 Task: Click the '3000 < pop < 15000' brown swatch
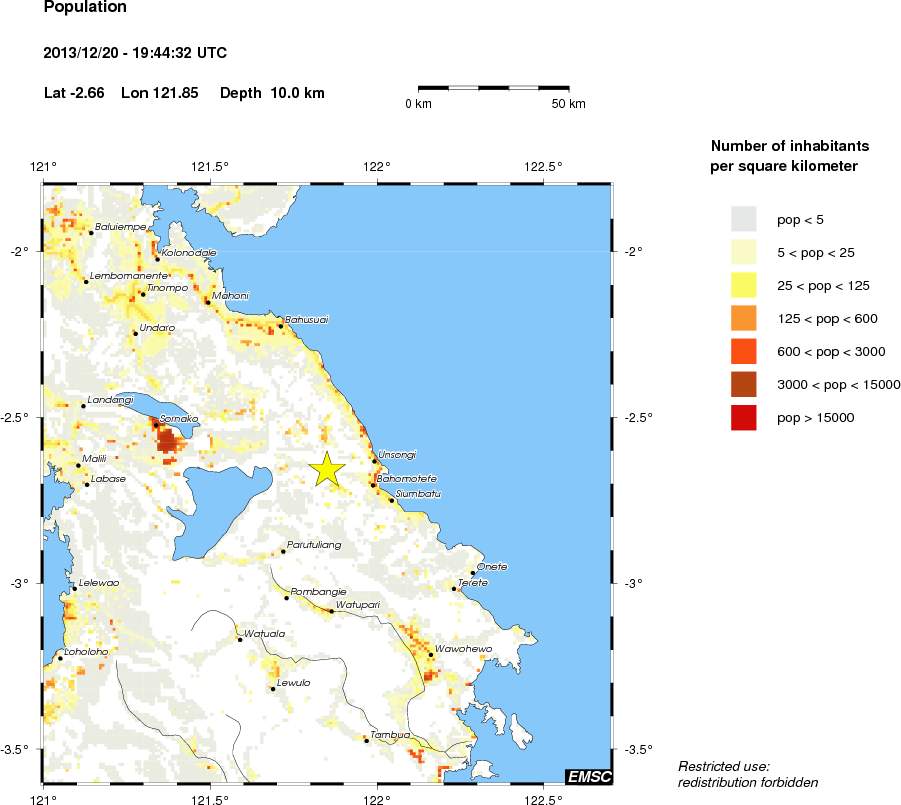pyautogui.click(x=745, y=385)
